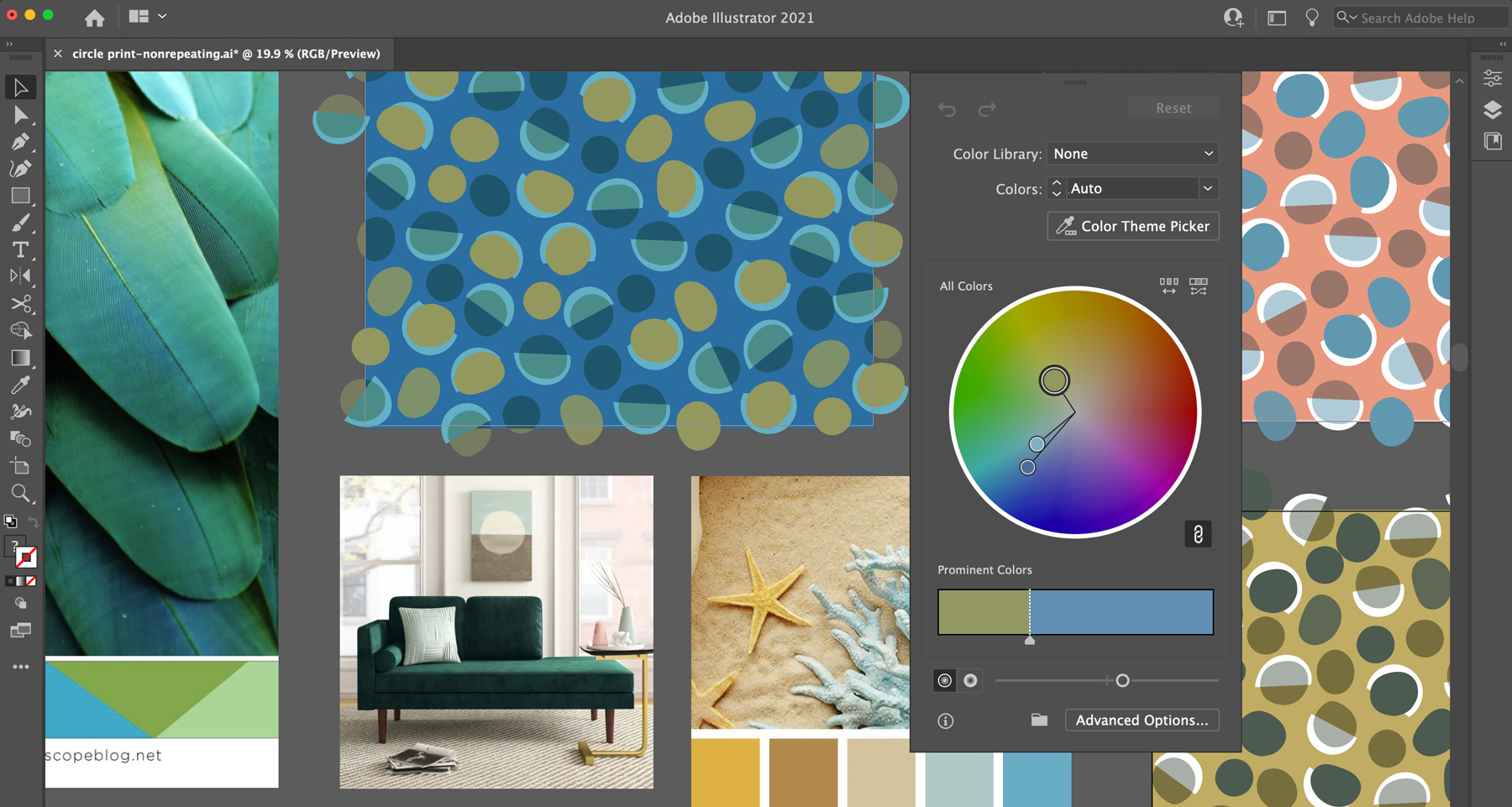Switch to display color bars view
The height and width of the screenshot is (807, 1512).
tap(1169, 286)
